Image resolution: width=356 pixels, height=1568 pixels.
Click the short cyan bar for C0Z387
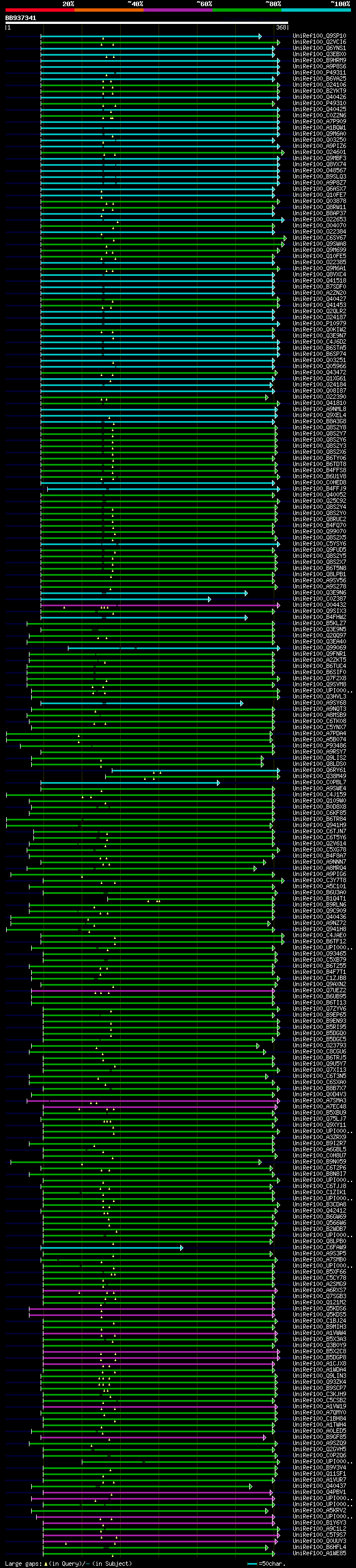pyautogui.click(x=126, y=599)
